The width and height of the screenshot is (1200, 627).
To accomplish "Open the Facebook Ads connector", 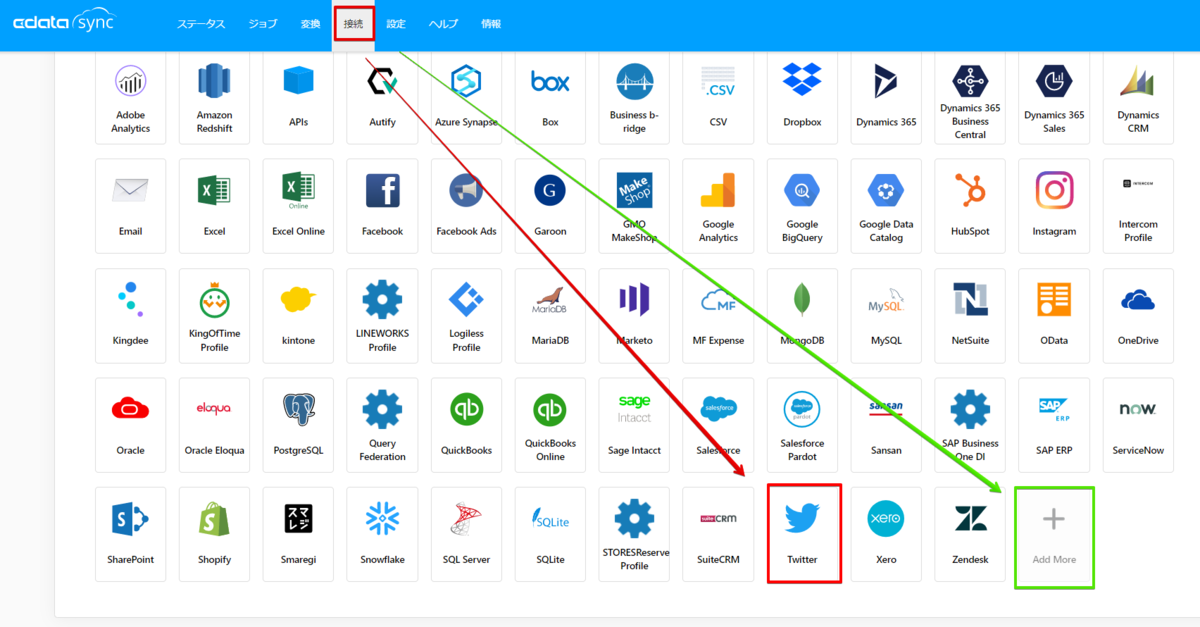I will point(467,206).
